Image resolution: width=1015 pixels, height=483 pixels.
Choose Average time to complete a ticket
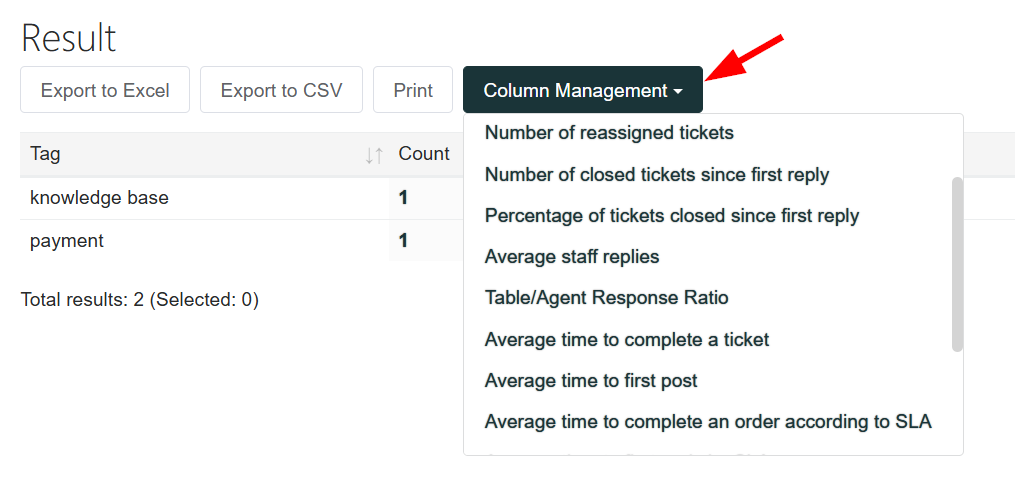pyautogui.click(x=627, y=340)
